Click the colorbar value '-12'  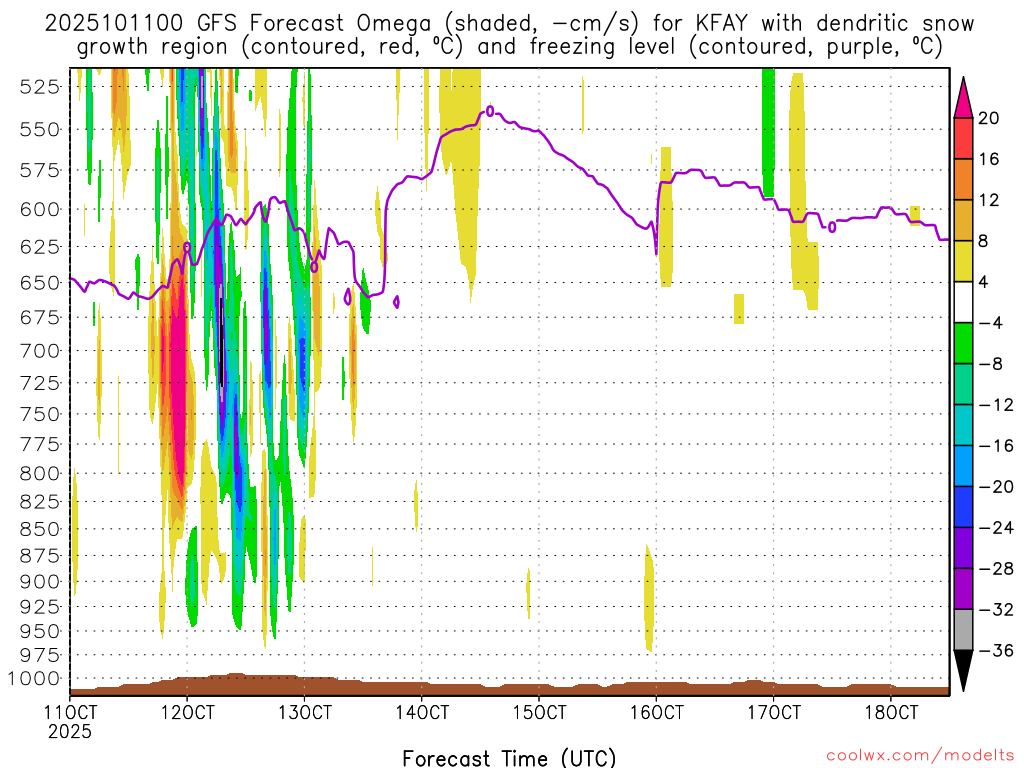click(996, 405)
